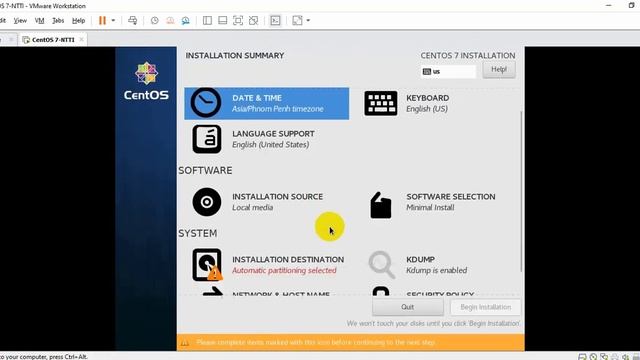Click the "English (United States)" text
The image size is (640, 360).
tap(271, 144)
